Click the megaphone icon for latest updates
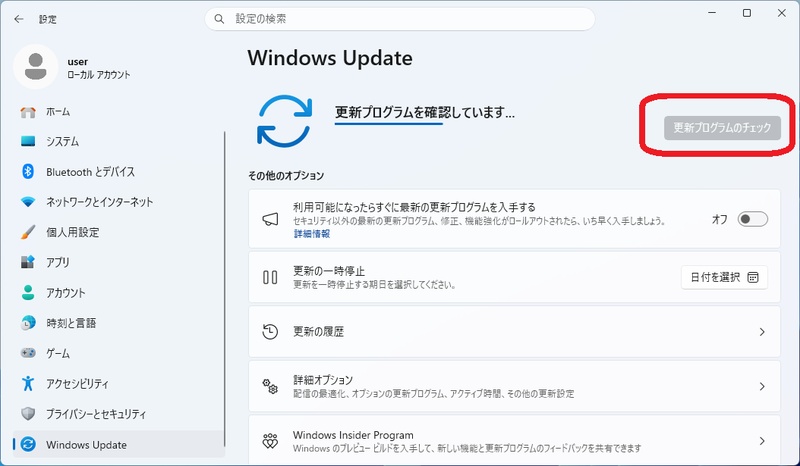800x466 pixels. click(270, 219)
